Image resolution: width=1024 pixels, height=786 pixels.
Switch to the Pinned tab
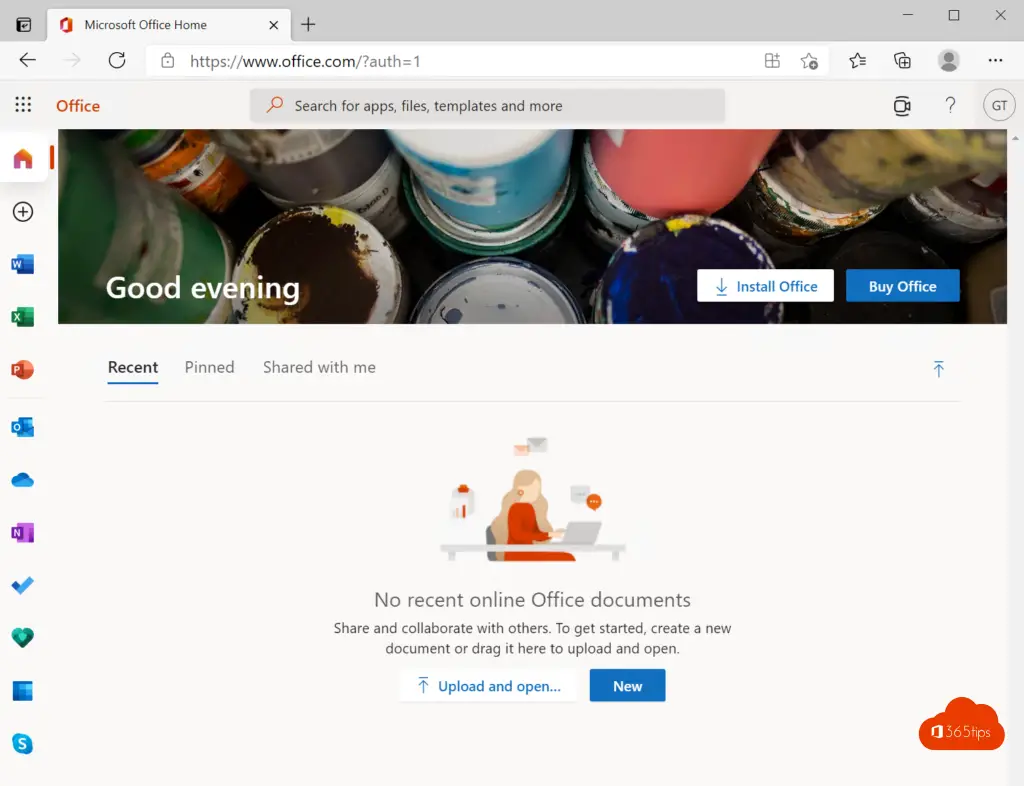(209, 367)
